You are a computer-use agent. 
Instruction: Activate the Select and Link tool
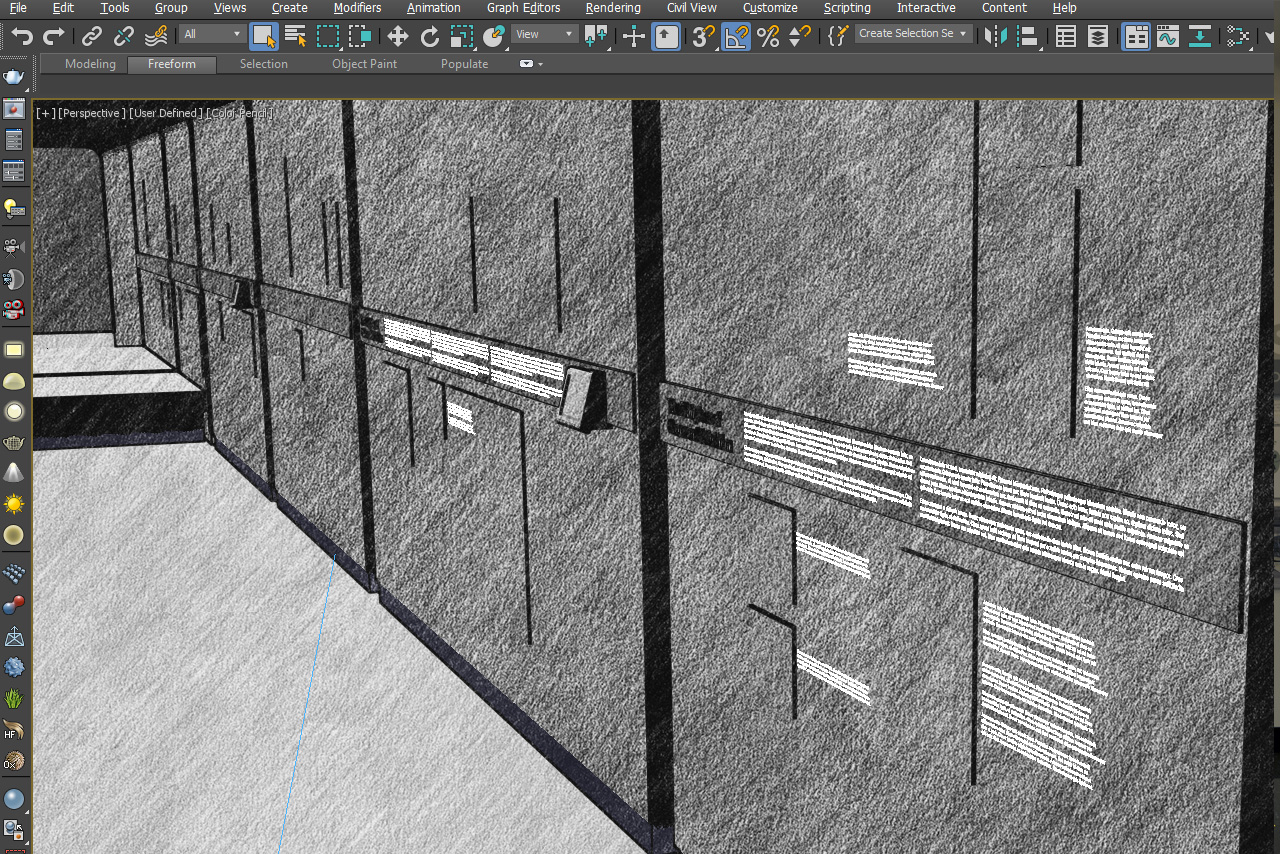(92, 37)
